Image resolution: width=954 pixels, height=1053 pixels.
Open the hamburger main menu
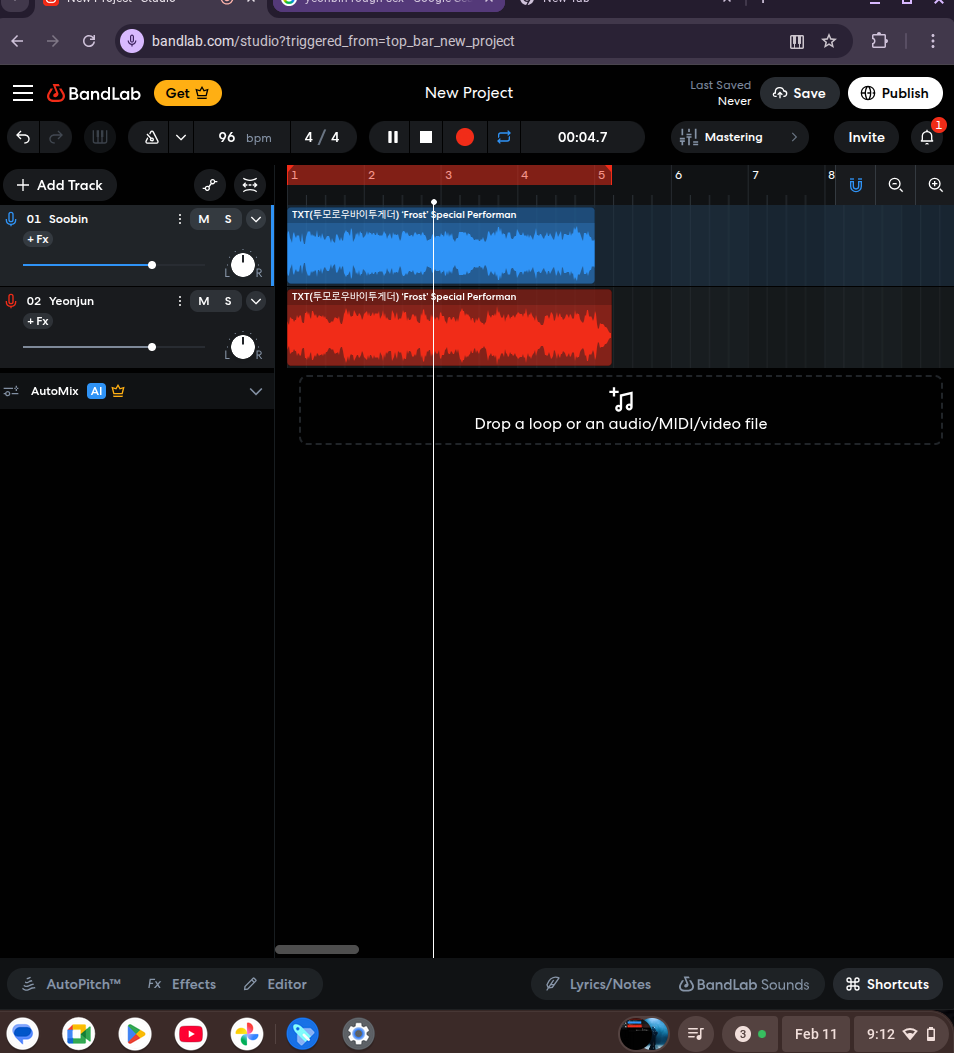(x=23, y=93)
